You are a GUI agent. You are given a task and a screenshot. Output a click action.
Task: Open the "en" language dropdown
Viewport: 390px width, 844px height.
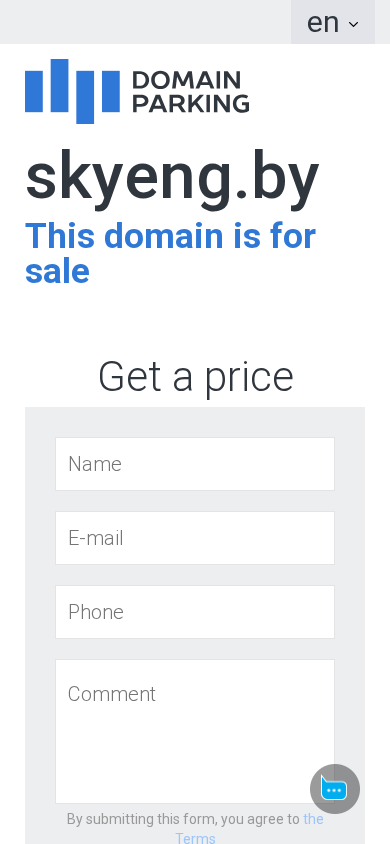point(332,22)
